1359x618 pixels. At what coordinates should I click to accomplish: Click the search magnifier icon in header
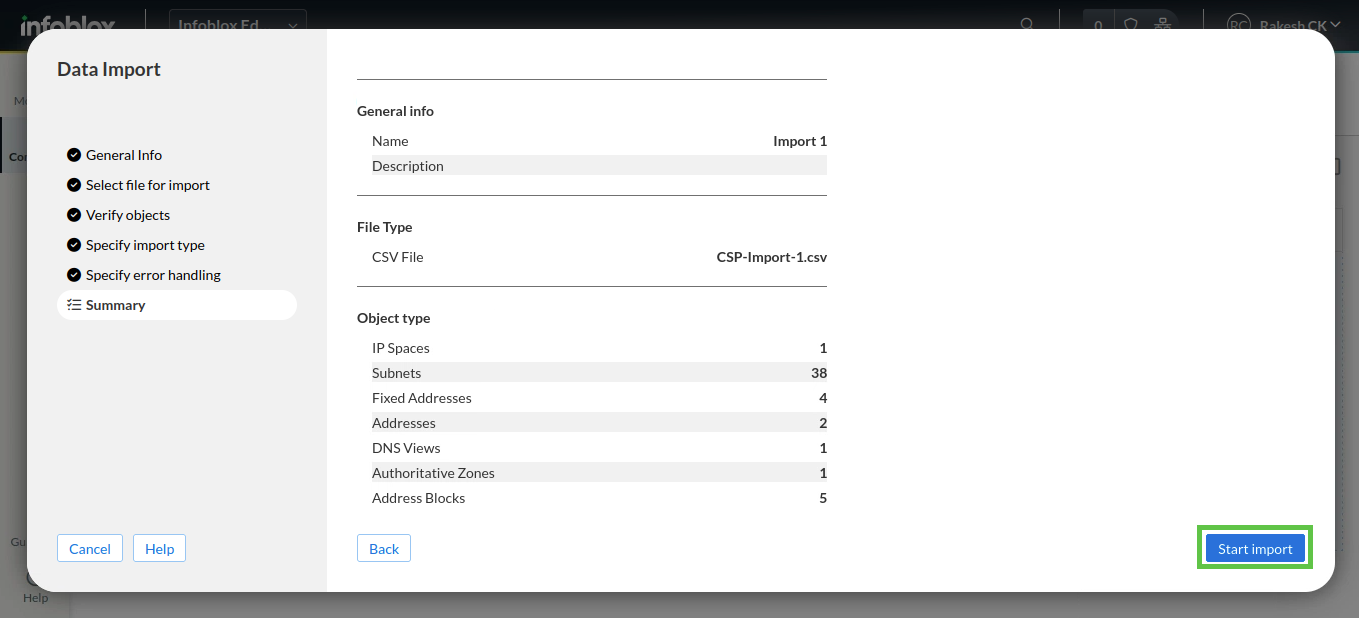tap(1027, 24)
